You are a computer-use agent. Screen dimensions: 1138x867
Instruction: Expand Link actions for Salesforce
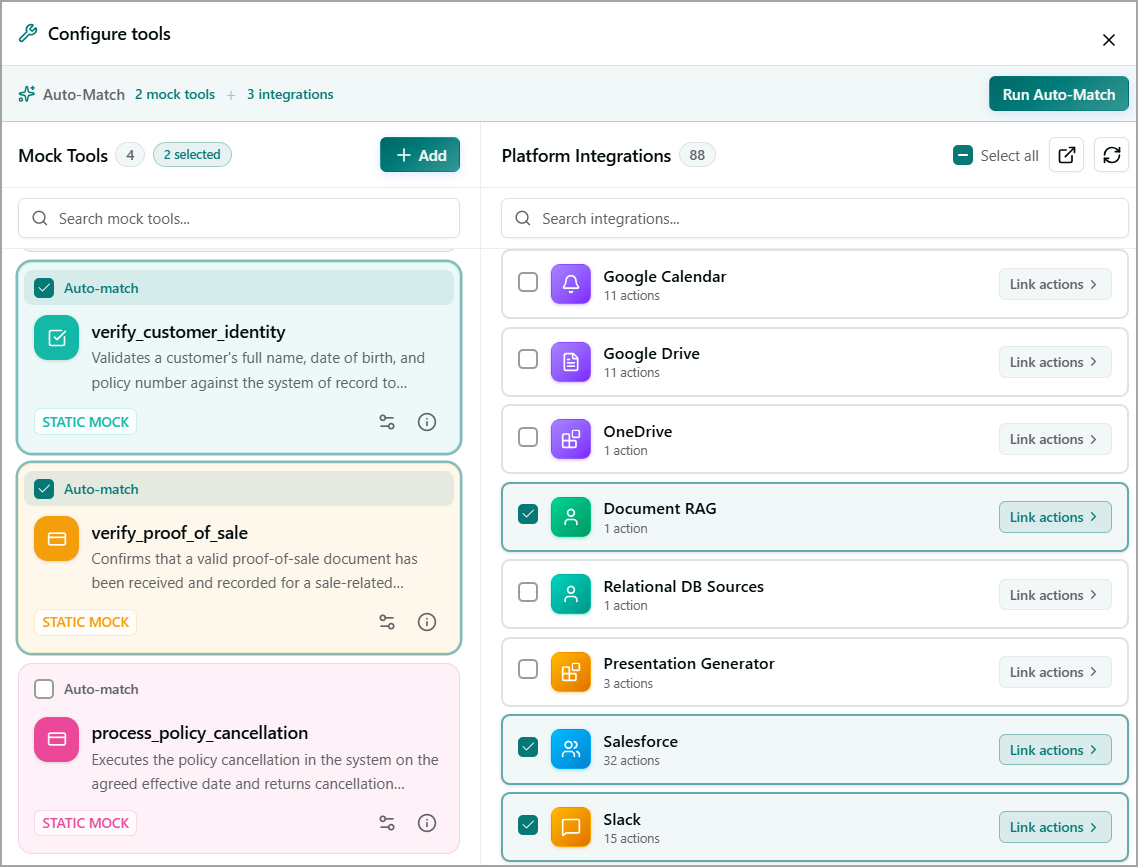pyautogui.click(x=1055, y=750)
